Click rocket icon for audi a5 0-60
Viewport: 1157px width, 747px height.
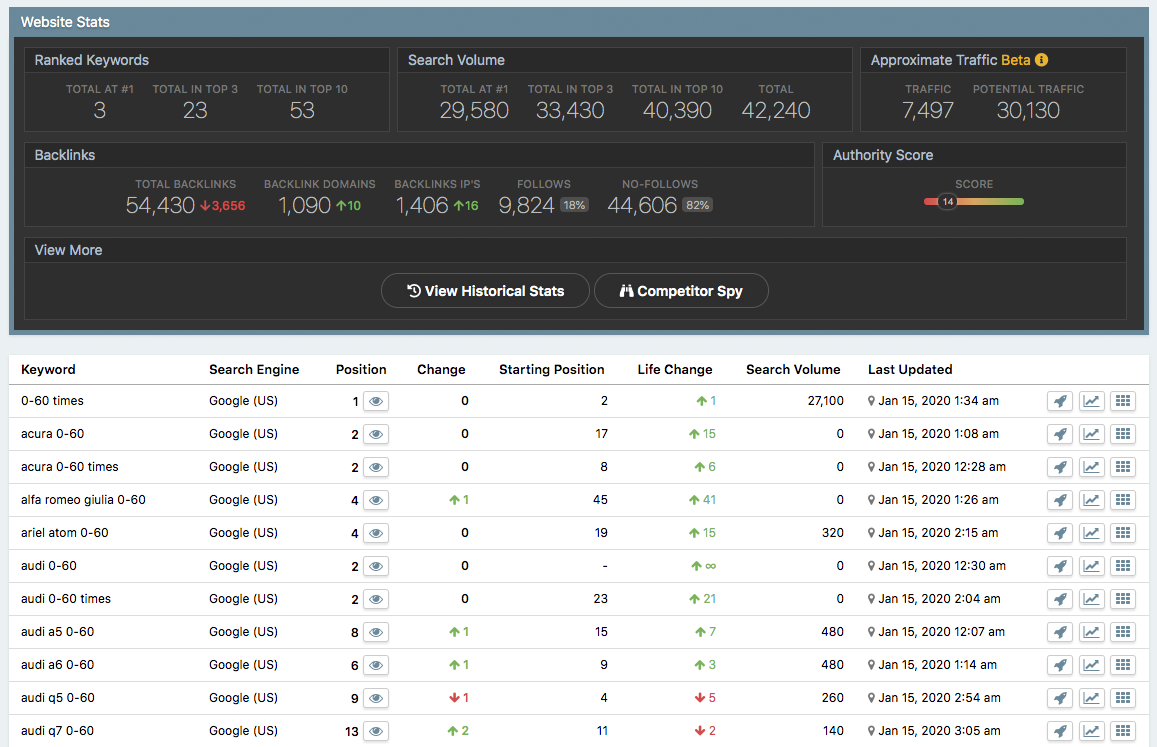(x=1060, y=632)
